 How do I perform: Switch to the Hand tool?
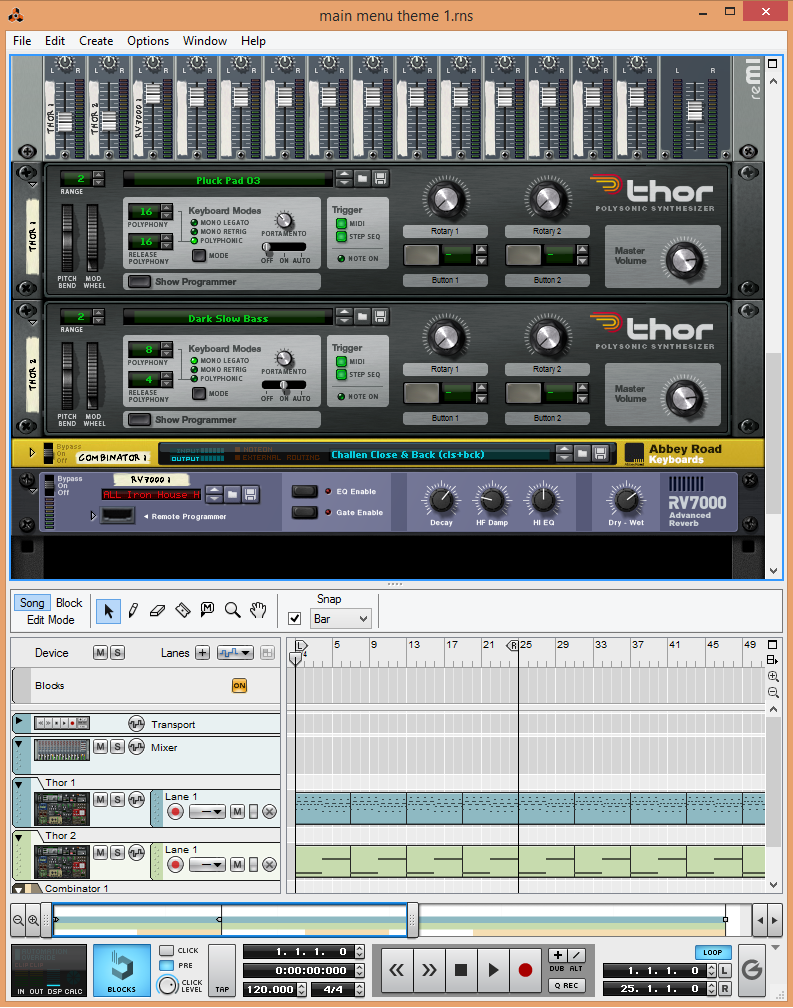[x=258, y=610]
